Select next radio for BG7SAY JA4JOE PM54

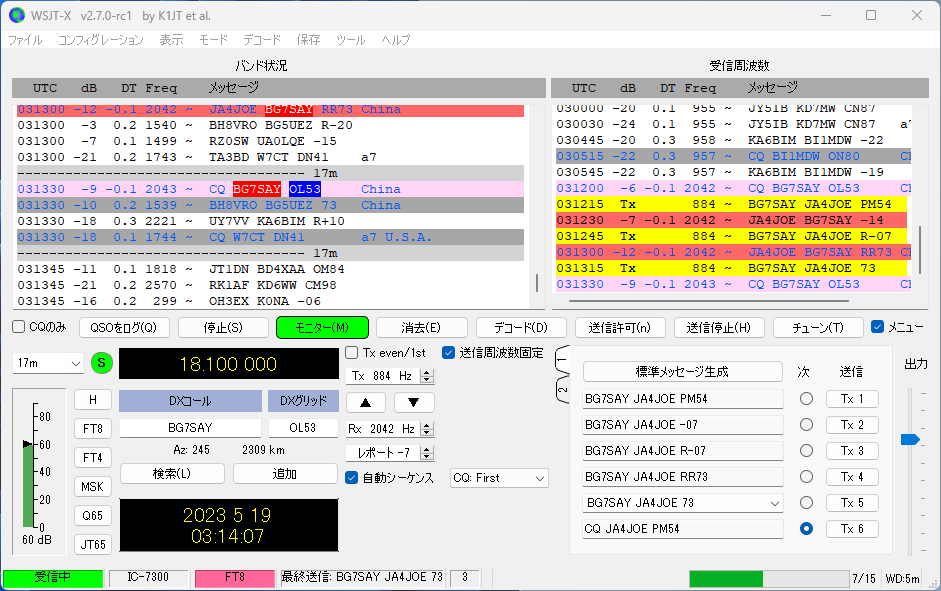click(x=806, y=398)
